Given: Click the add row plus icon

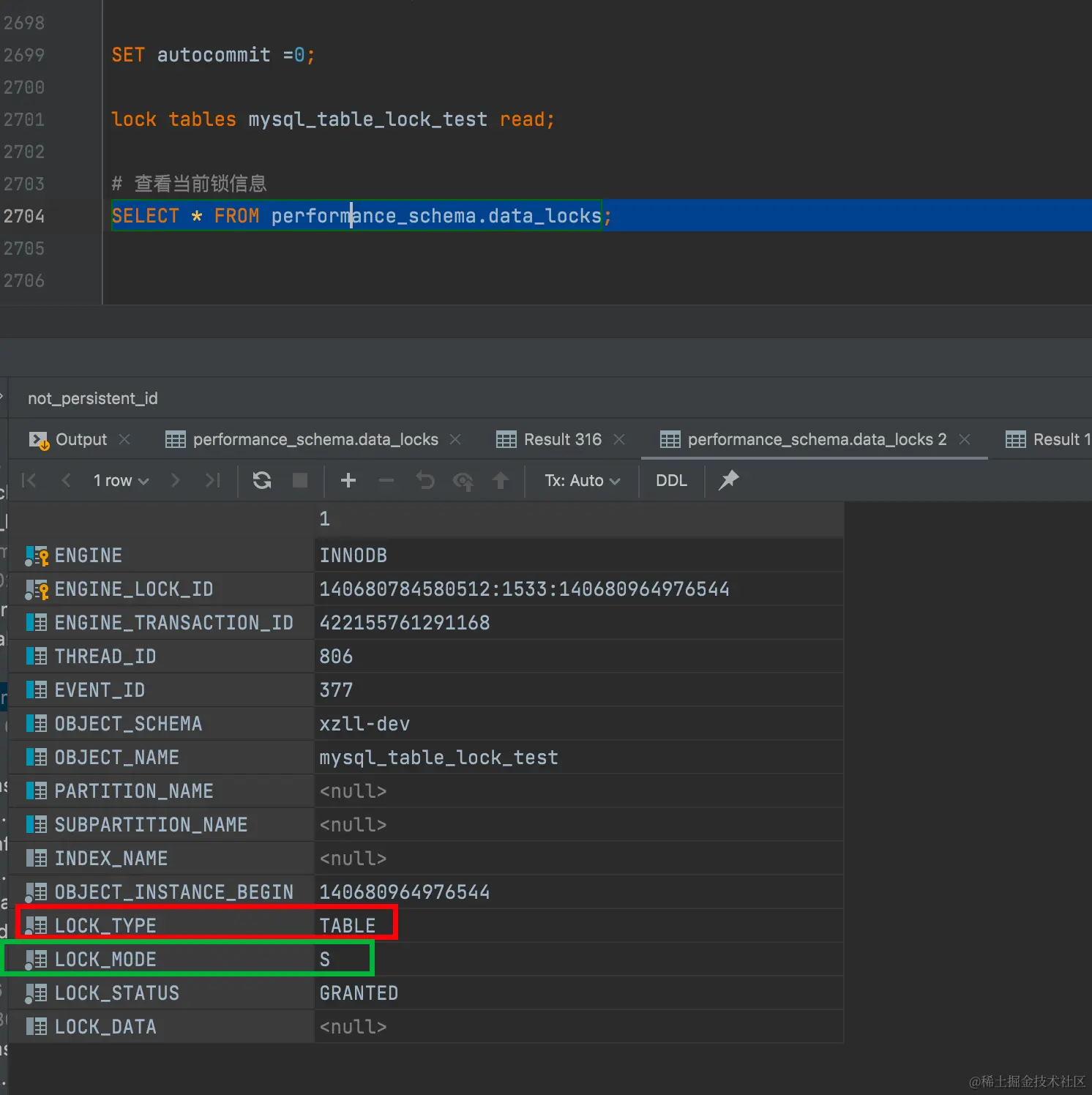Looking at the screenshot, I should pos(348,480).
